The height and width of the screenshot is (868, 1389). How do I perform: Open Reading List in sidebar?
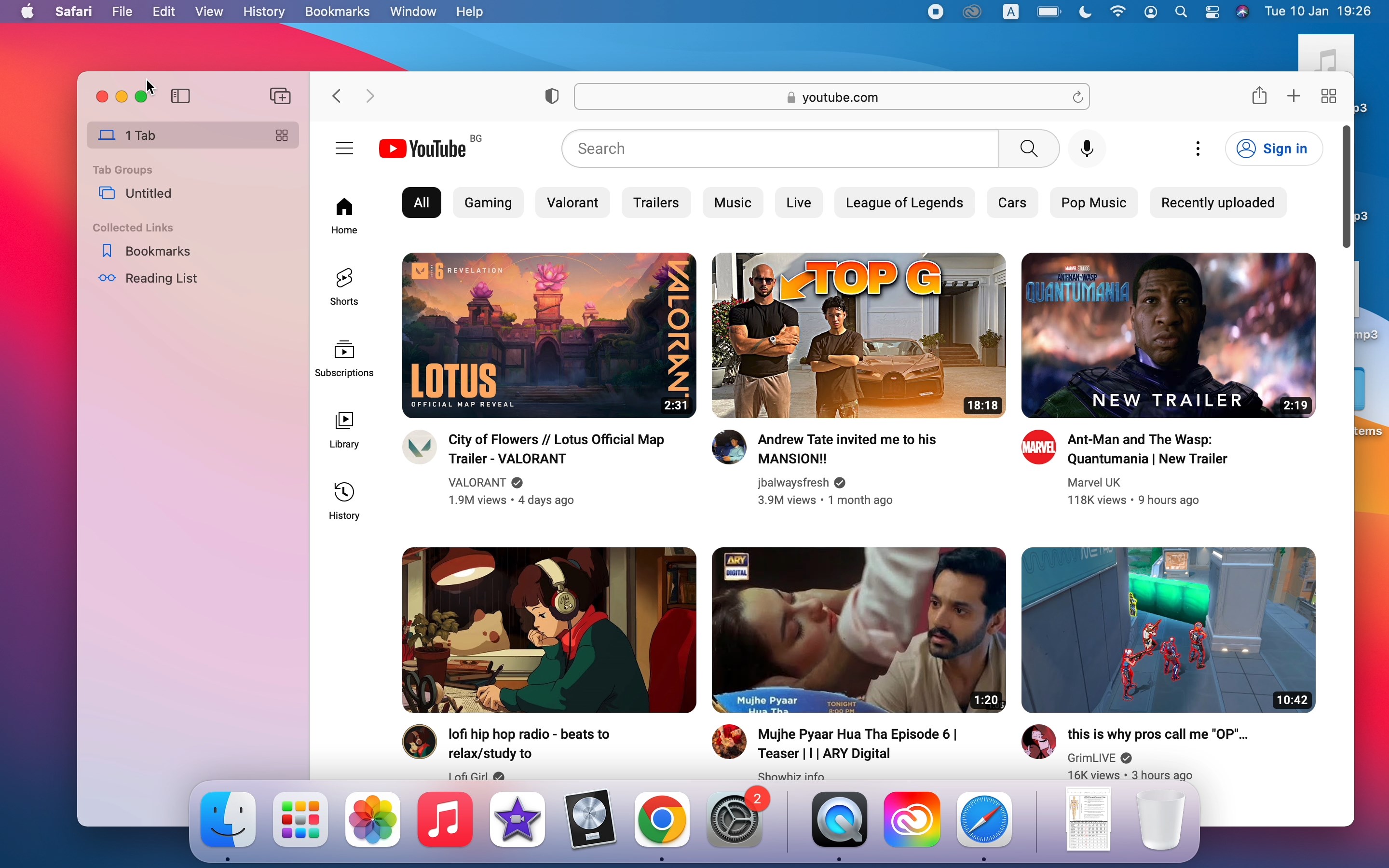click(x=193, y=278)
